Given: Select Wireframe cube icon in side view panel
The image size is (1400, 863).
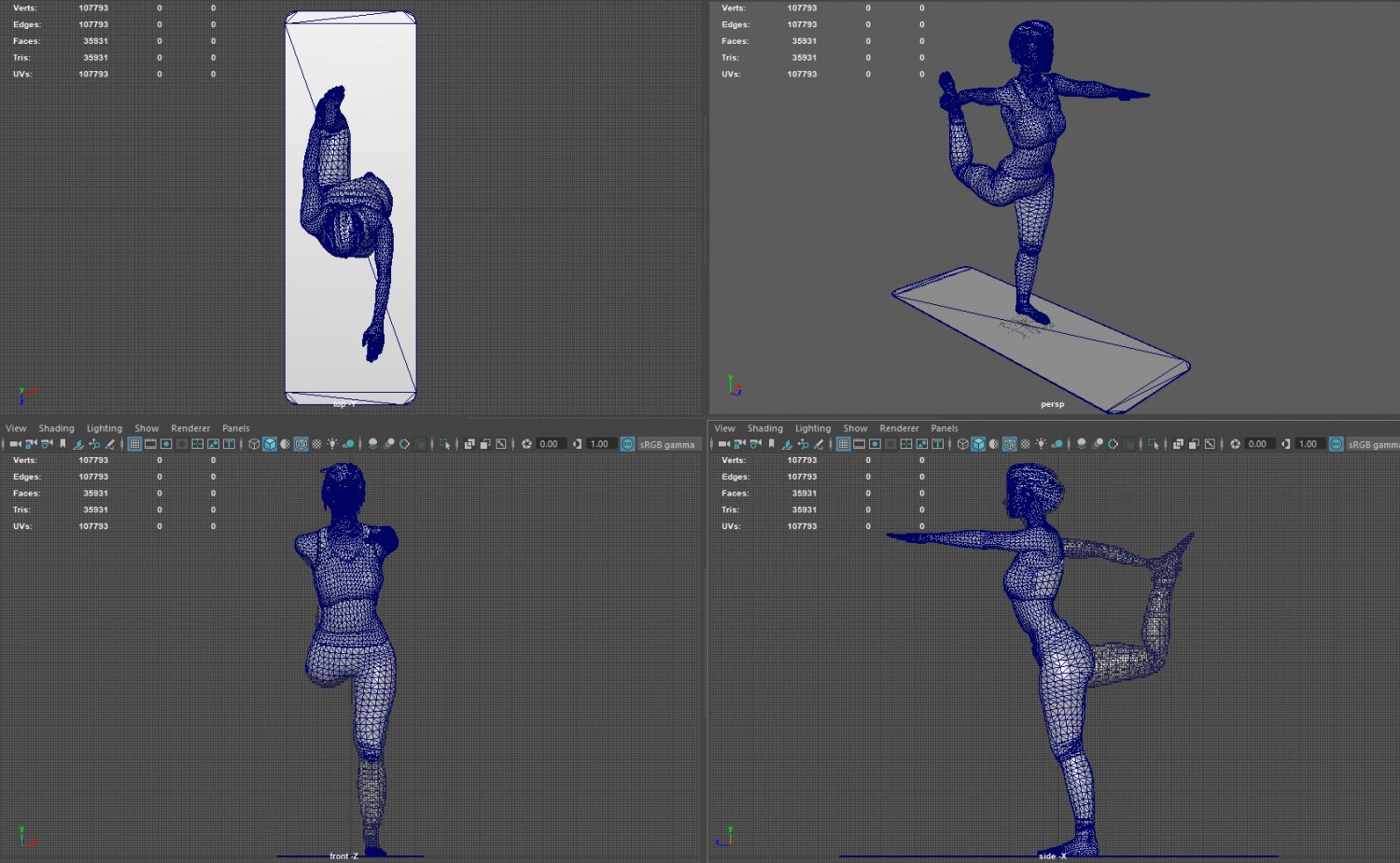Looking at the screenshot, I should coord(962,444).
